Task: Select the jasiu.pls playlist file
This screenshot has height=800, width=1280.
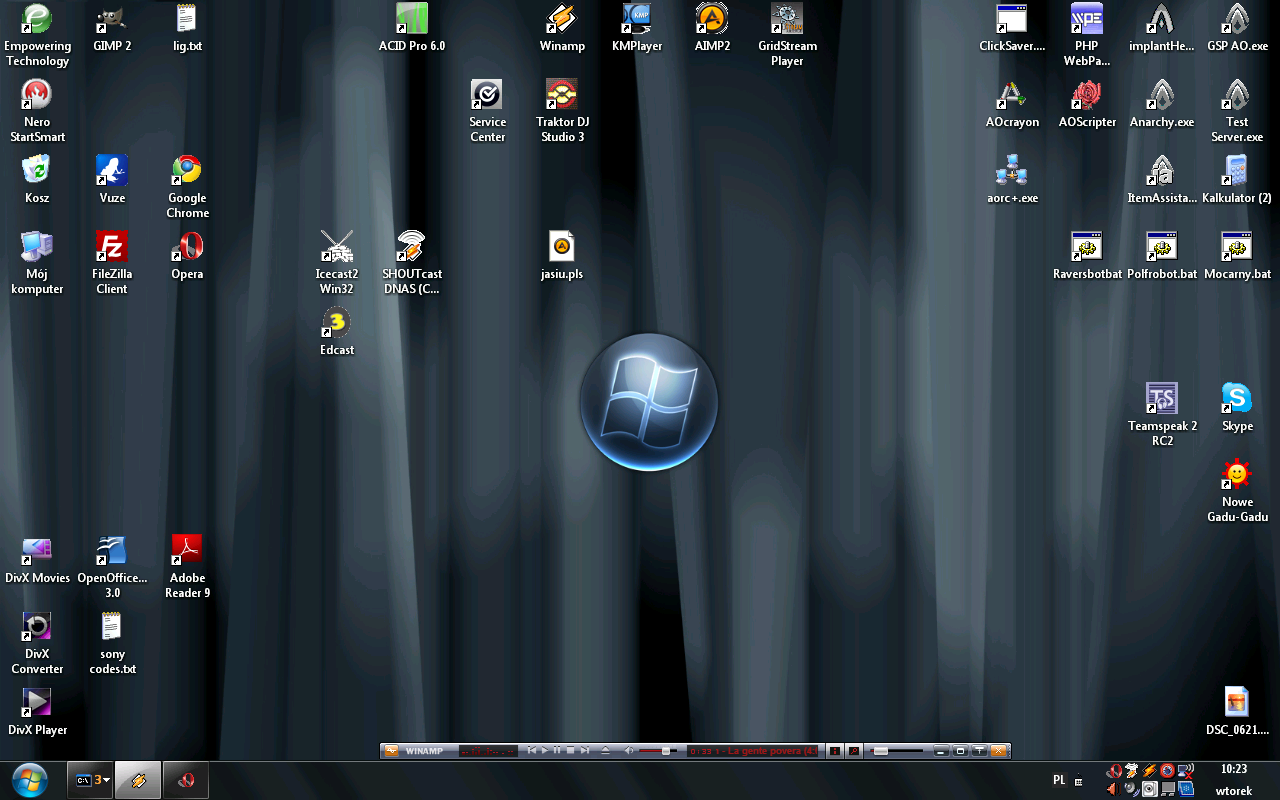Action: (562, 248)
